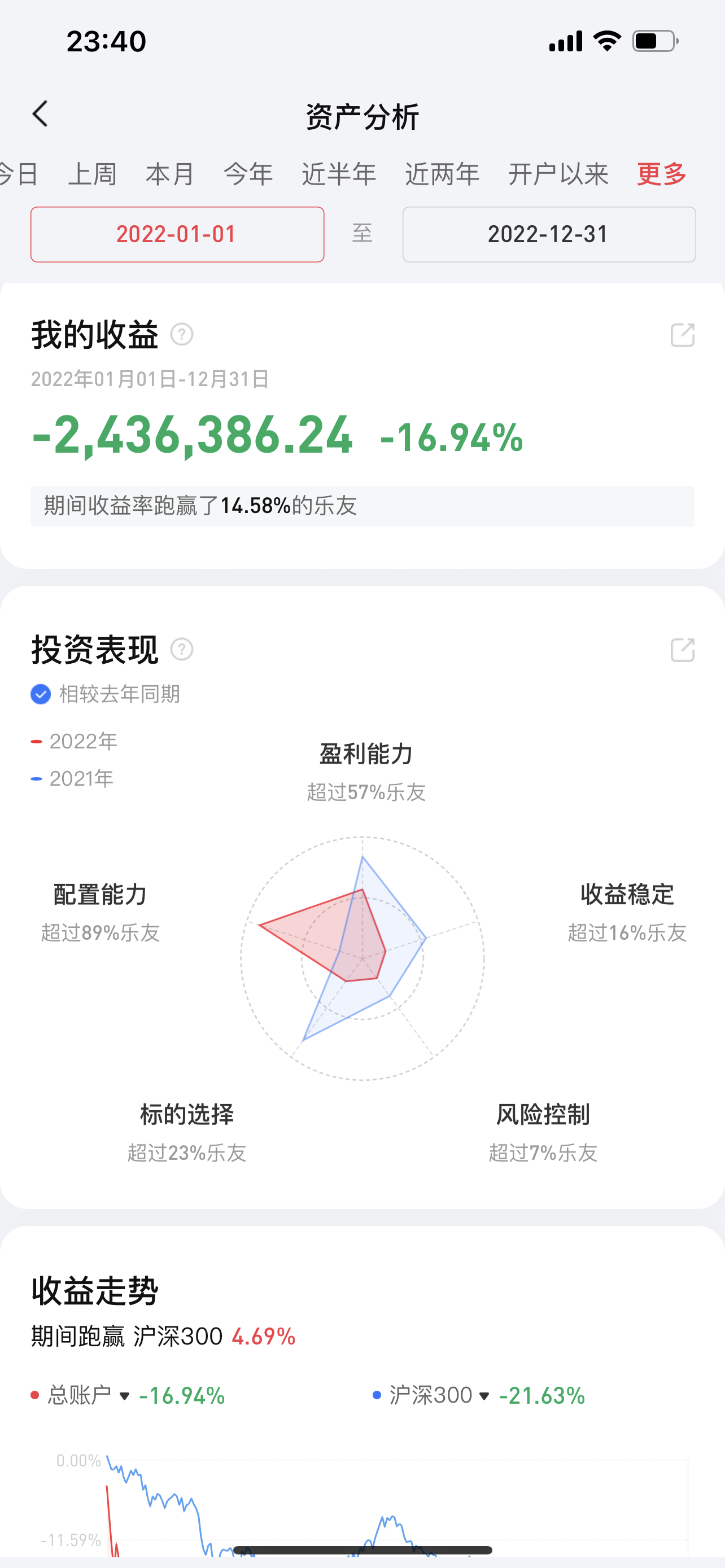Viewport: 725px width, 1568px height.
Task: Tap the 盈利能力 radar label
Action: coord(366,754)
